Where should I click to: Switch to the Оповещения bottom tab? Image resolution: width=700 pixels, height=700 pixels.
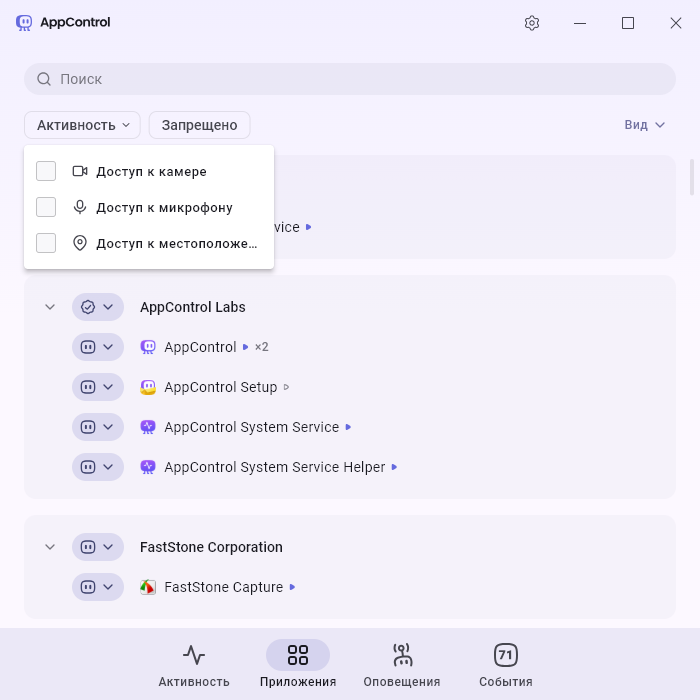click(x=402, y=665)
